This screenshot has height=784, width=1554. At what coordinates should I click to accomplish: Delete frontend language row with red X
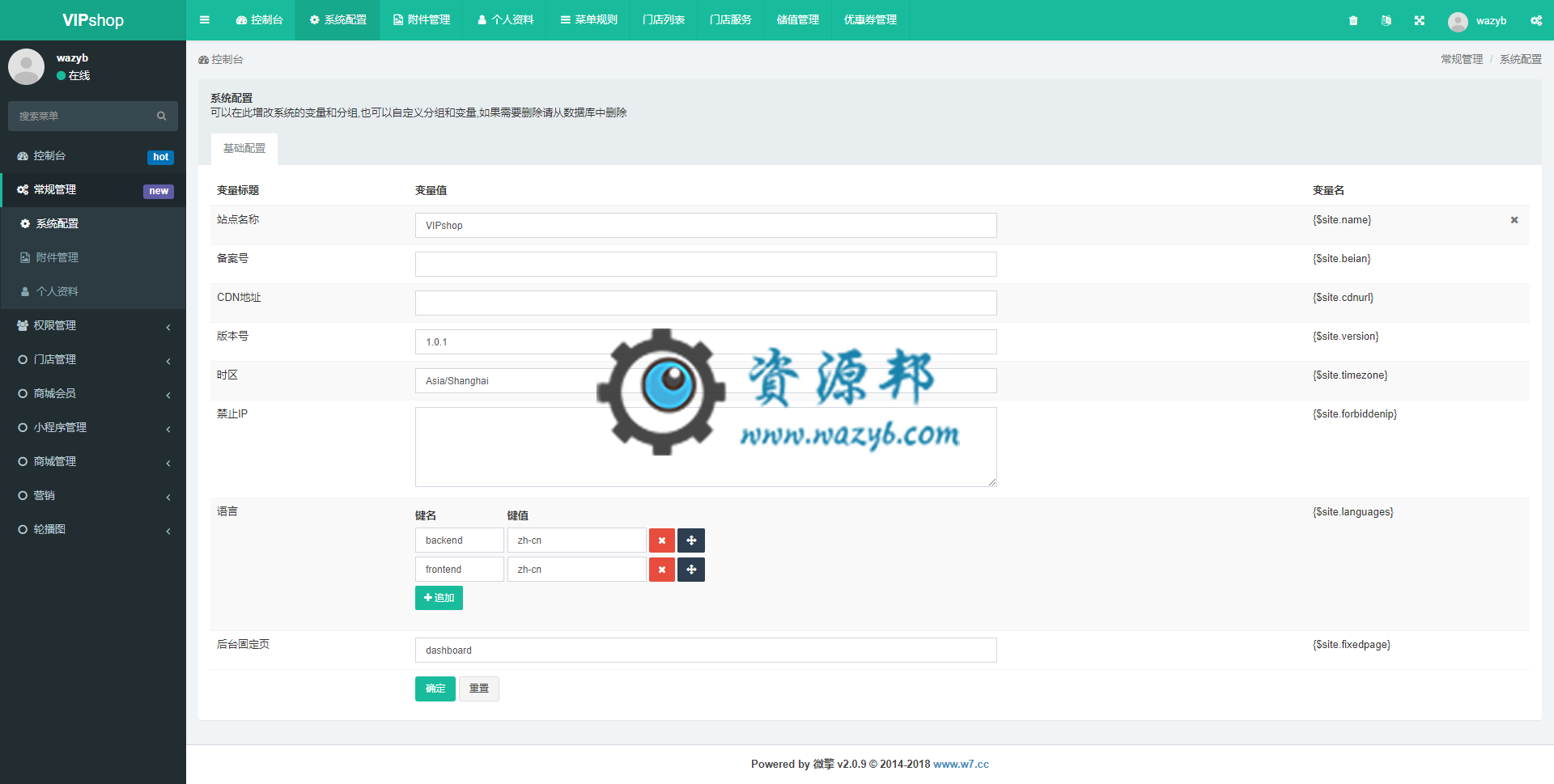click(x=661, y=570)
